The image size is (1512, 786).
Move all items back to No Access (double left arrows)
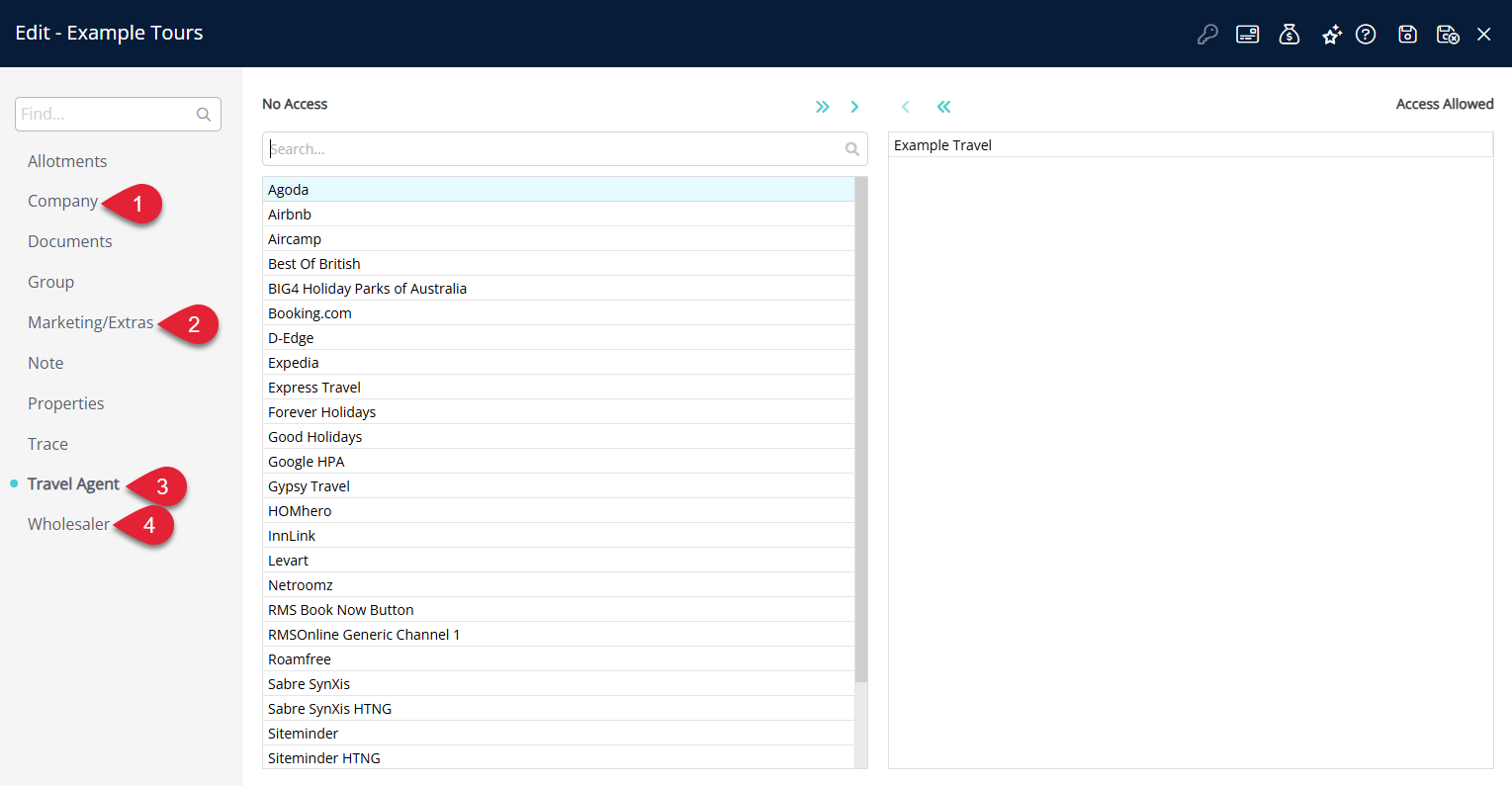point(943,107)
